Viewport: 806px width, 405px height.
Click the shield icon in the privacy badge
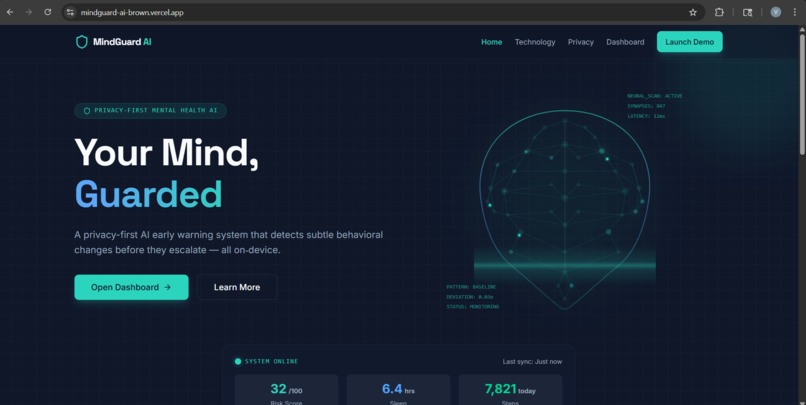point(87,111)
